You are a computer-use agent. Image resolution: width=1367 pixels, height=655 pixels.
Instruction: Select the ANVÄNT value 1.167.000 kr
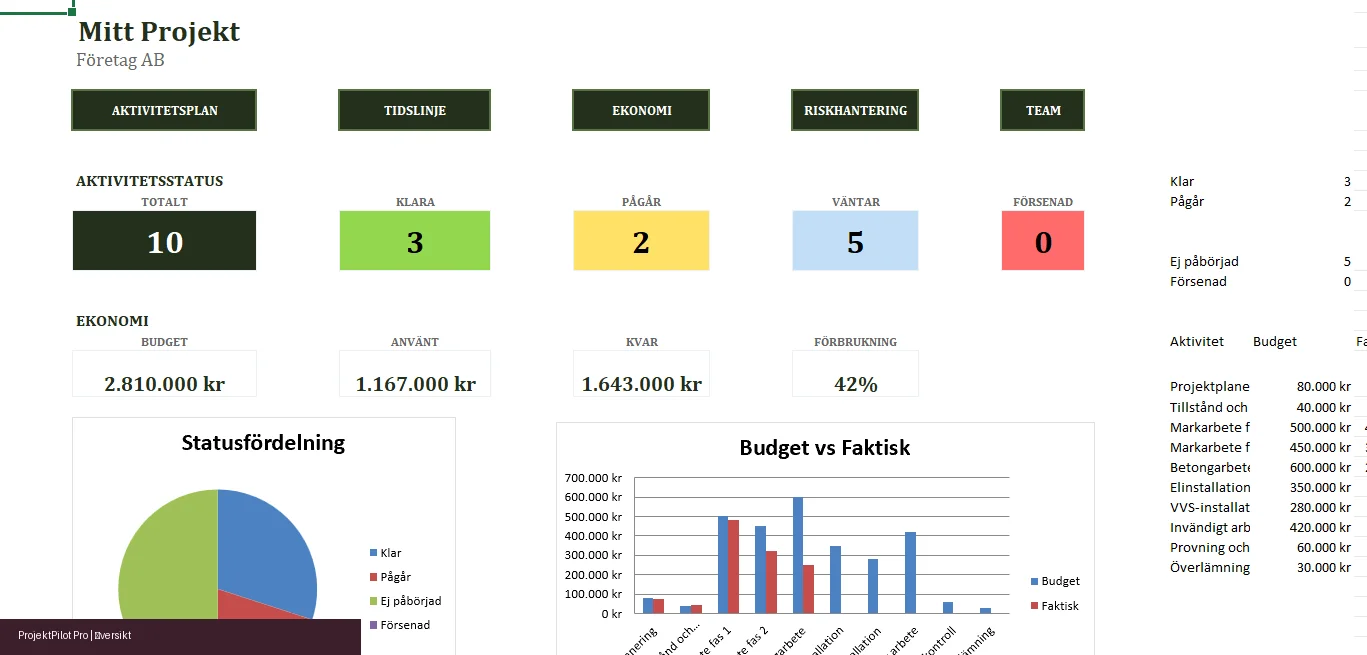[415, 384]
